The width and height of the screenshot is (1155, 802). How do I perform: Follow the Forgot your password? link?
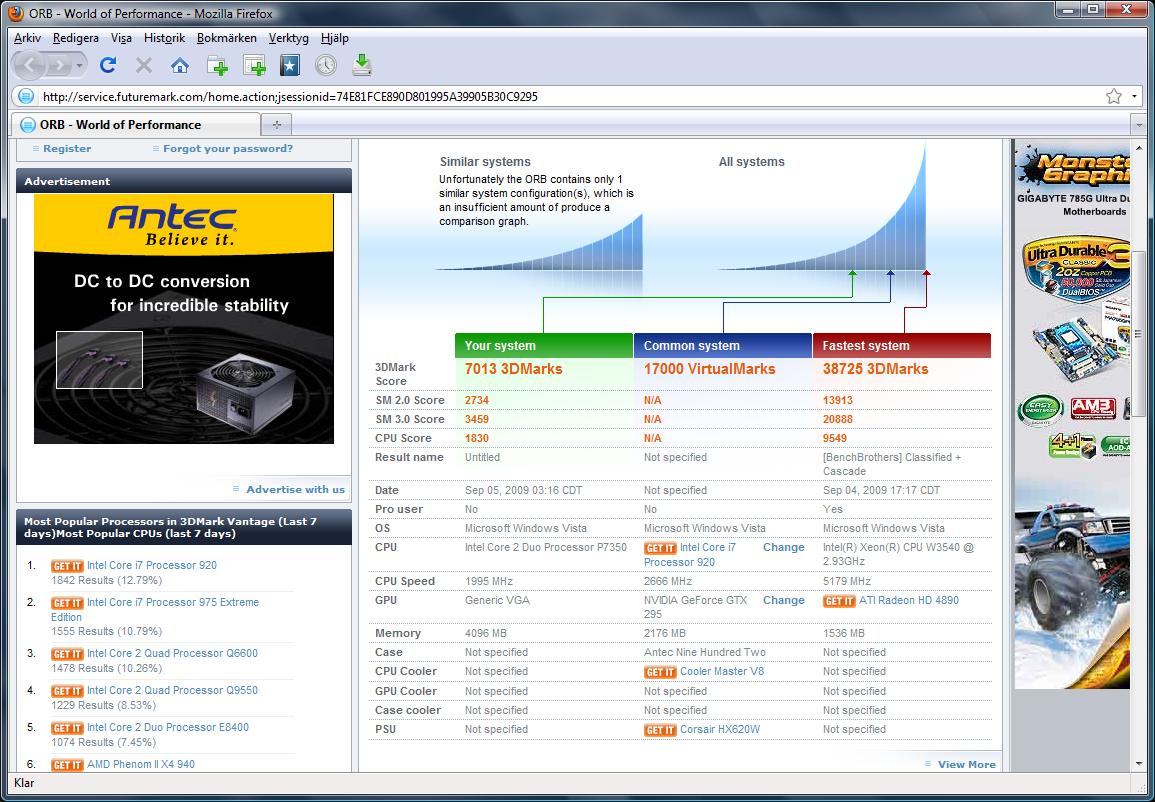pos(228,149)
